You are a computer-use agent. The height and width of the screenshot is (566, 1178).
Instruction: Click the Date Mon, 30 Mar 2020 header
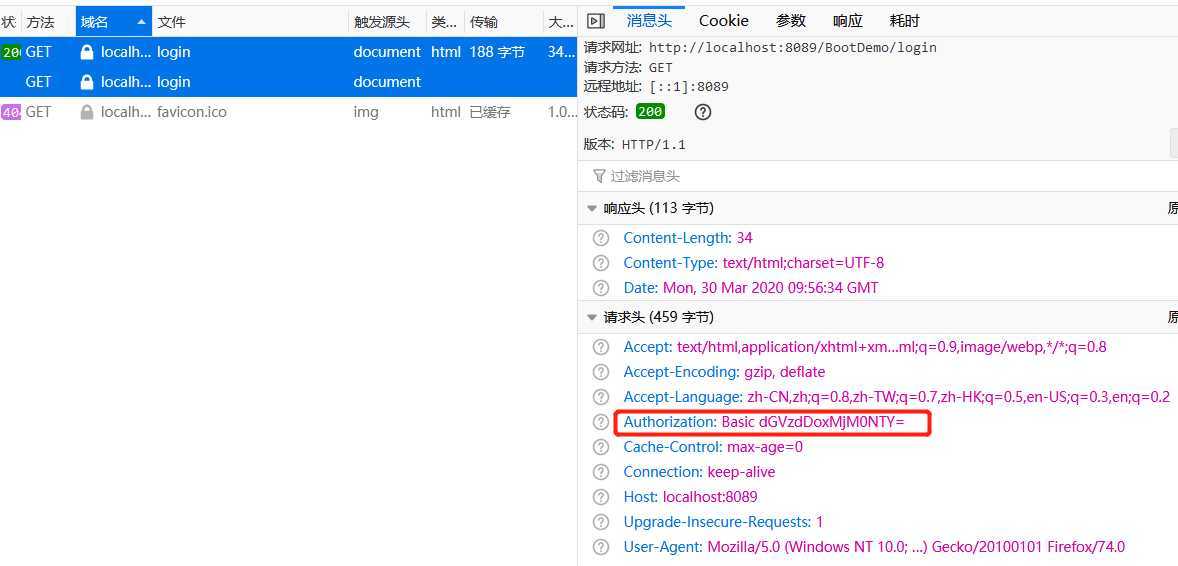tap(751, 288)
